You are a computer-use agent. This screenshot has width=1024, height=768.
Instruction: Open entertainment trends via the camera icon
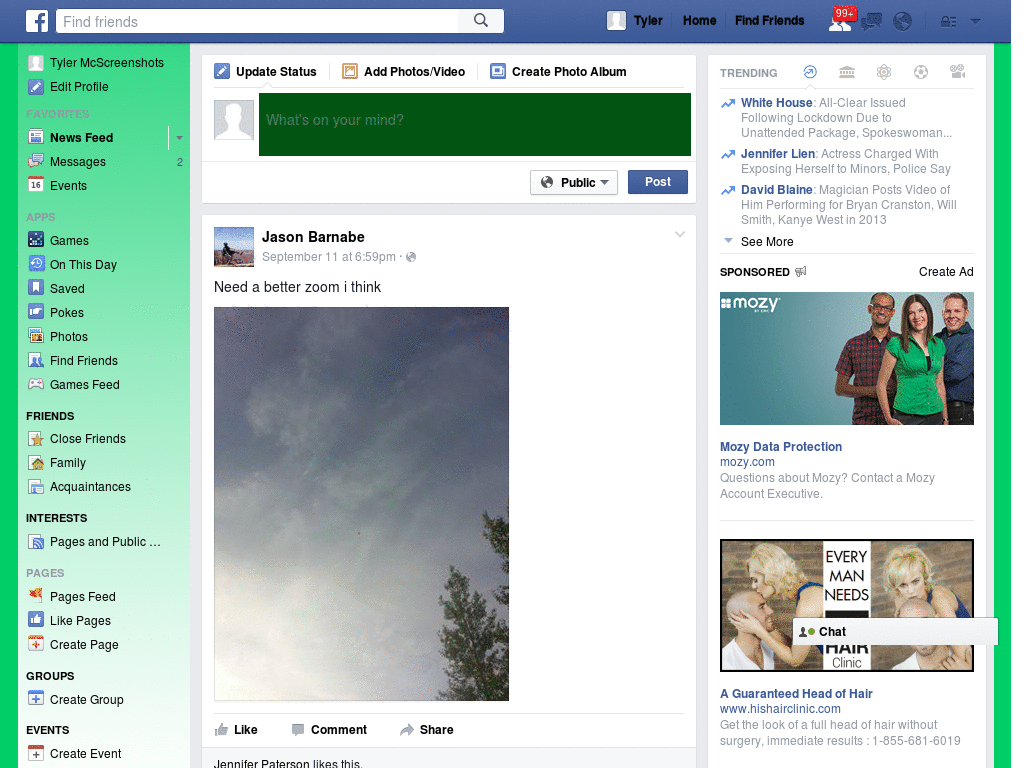coord(956,72)
